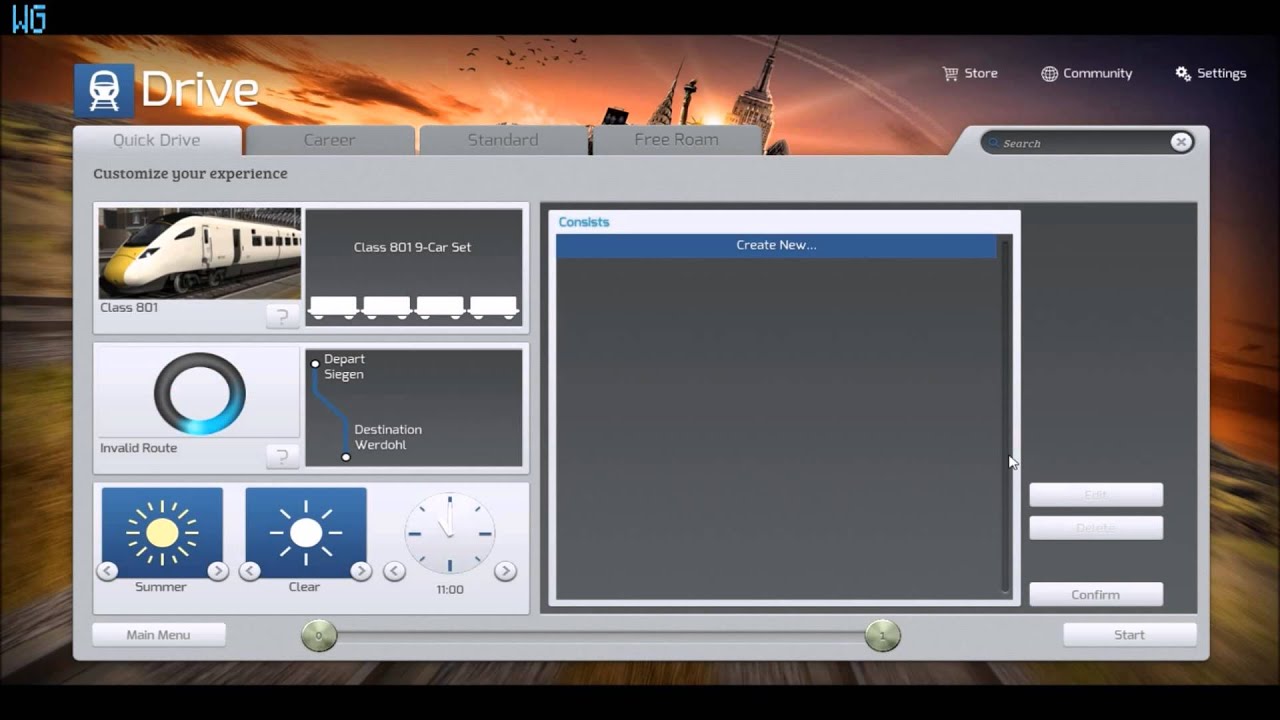1280x720 pixels.
Task: Click the Invalid Route ring thumbnail
Action: click(x=199, y=393)
